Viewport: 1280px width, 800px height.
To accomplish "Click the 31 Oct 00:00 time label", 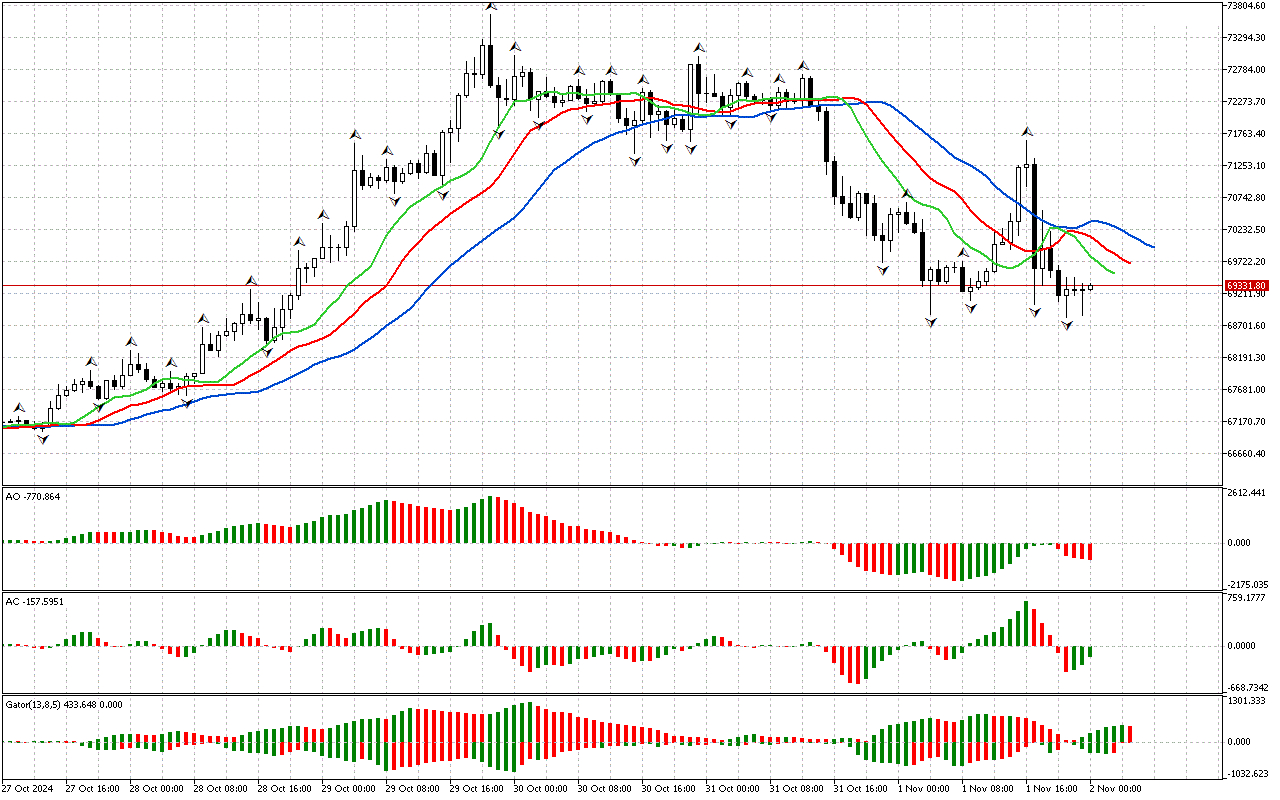I will (734, 789).
